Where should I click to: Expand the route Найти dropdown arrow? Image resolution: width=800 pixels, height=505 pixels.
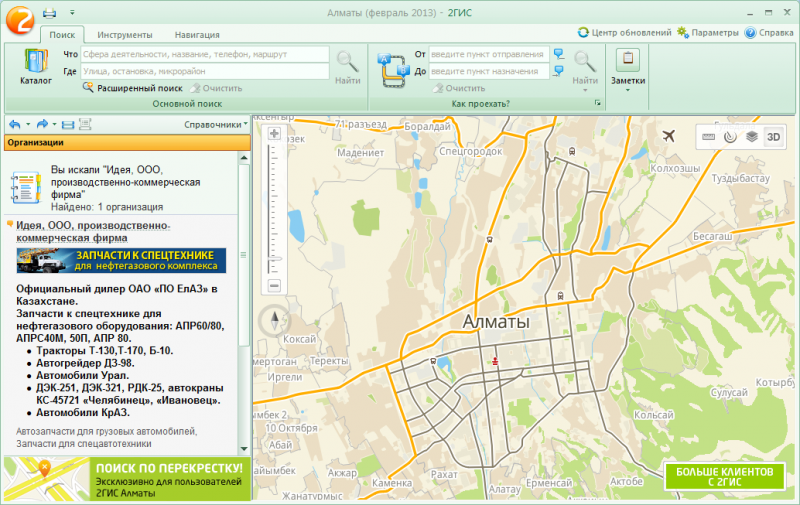(x=585, y=90)
